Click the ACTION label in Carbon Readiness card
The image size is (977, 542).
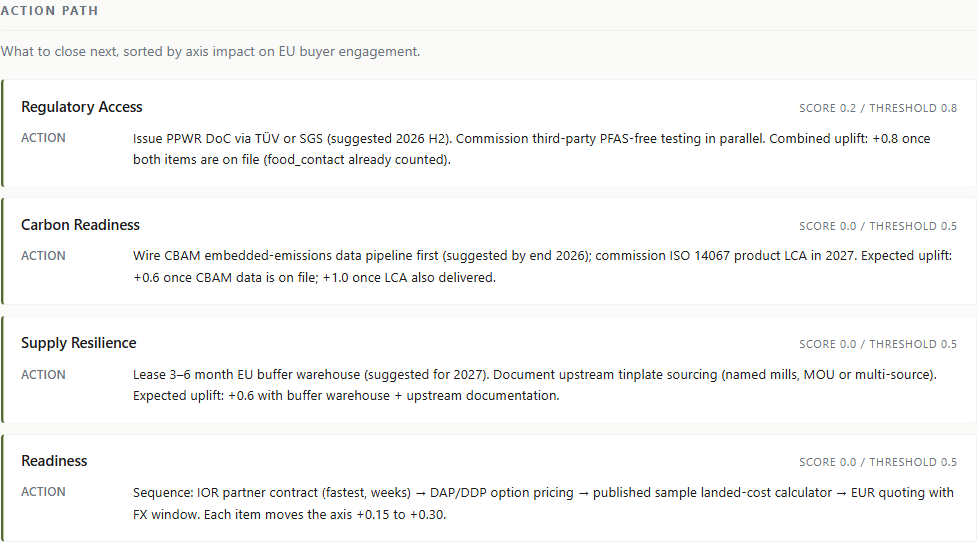[x=43, y=255]
